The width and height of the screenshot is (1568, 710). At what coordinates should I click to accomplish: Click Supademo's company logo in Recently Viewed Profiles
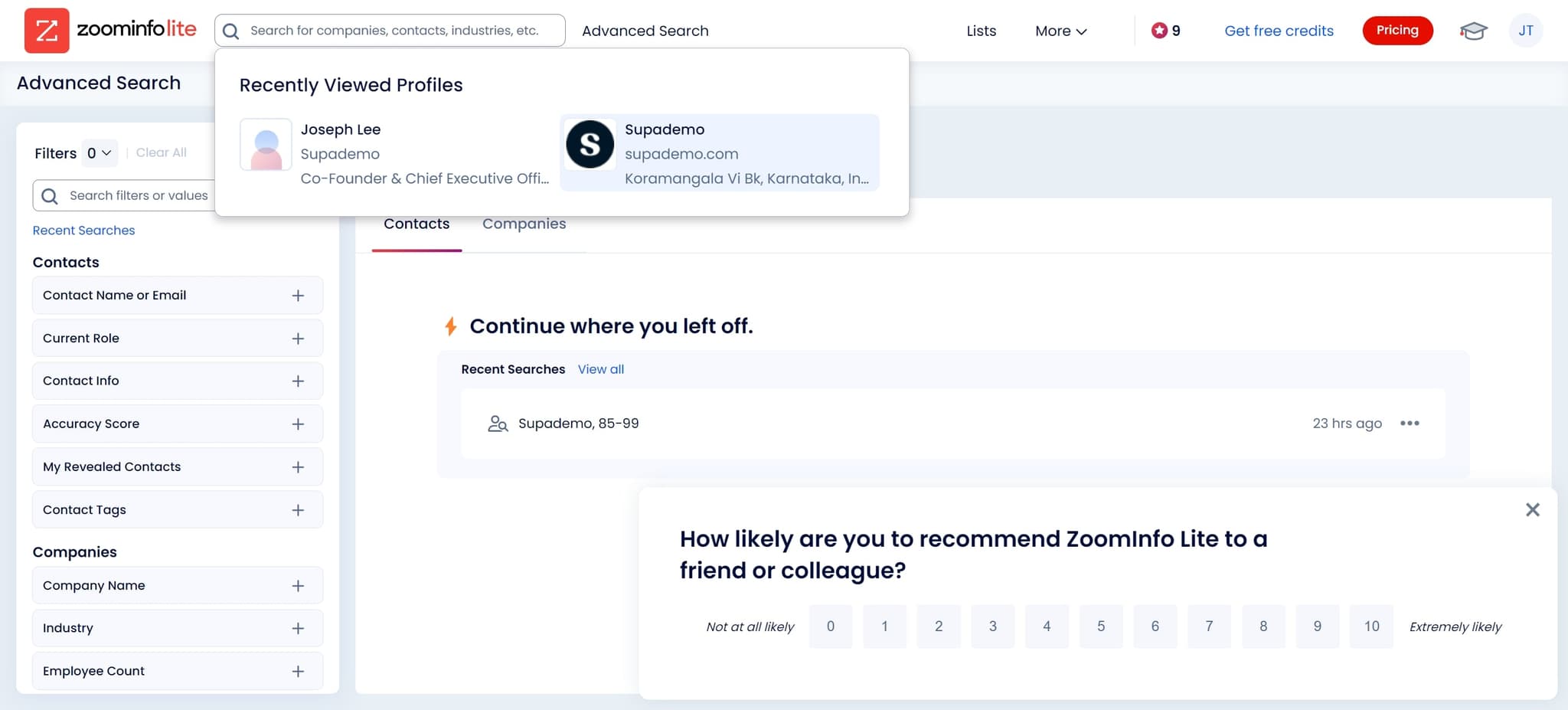coord(590,143)
